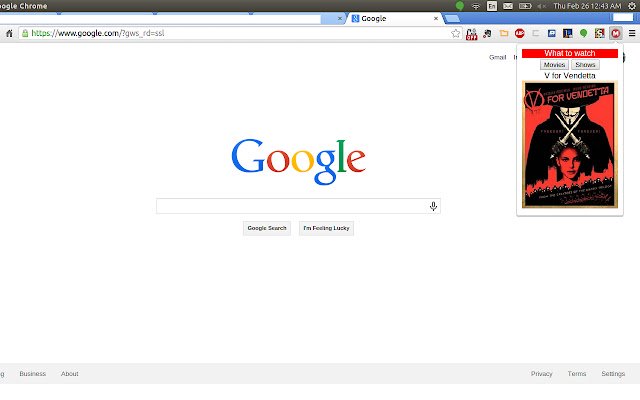Click the dark share-like extension icon

(x=487, y=33)
